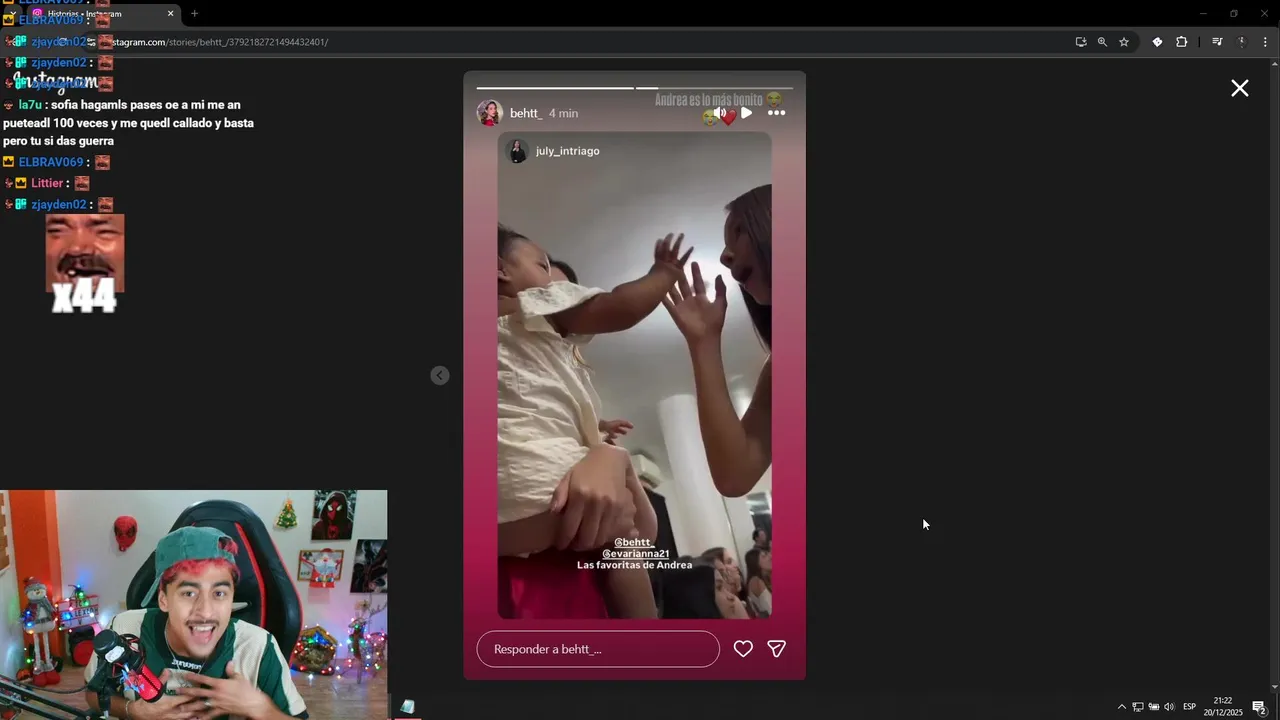
Task: Open the volume tray icon
Action: tap(1169, 707)
